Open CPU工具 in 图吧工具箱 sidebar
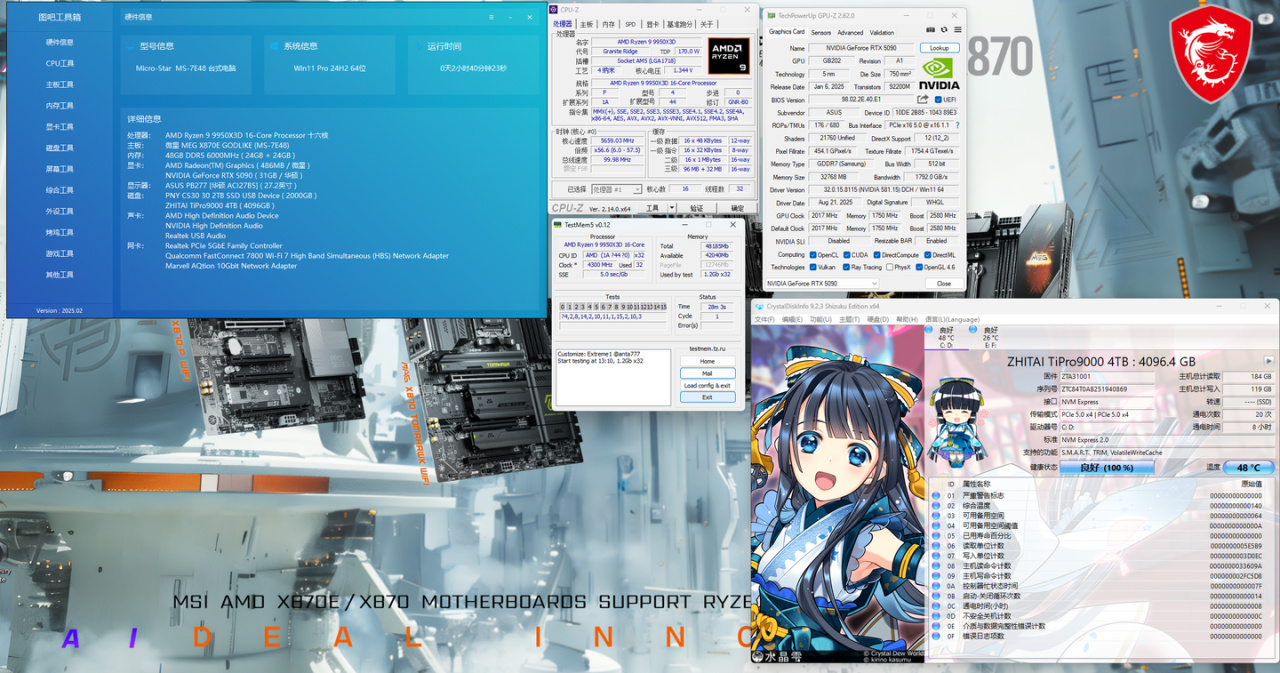 coord(60,63)
